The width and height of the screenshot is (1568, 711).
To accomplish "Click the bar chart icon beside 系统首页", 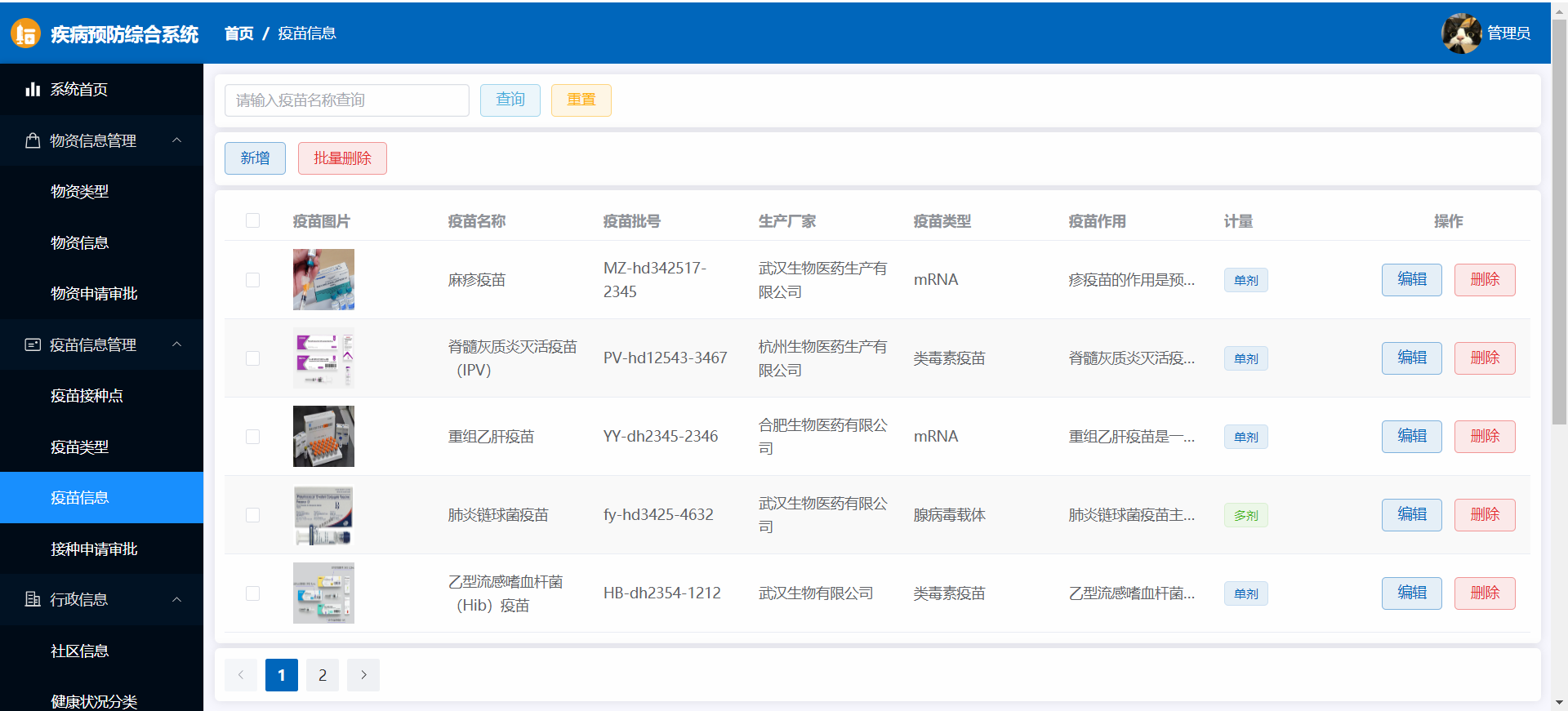I will (x=33, y=89).
